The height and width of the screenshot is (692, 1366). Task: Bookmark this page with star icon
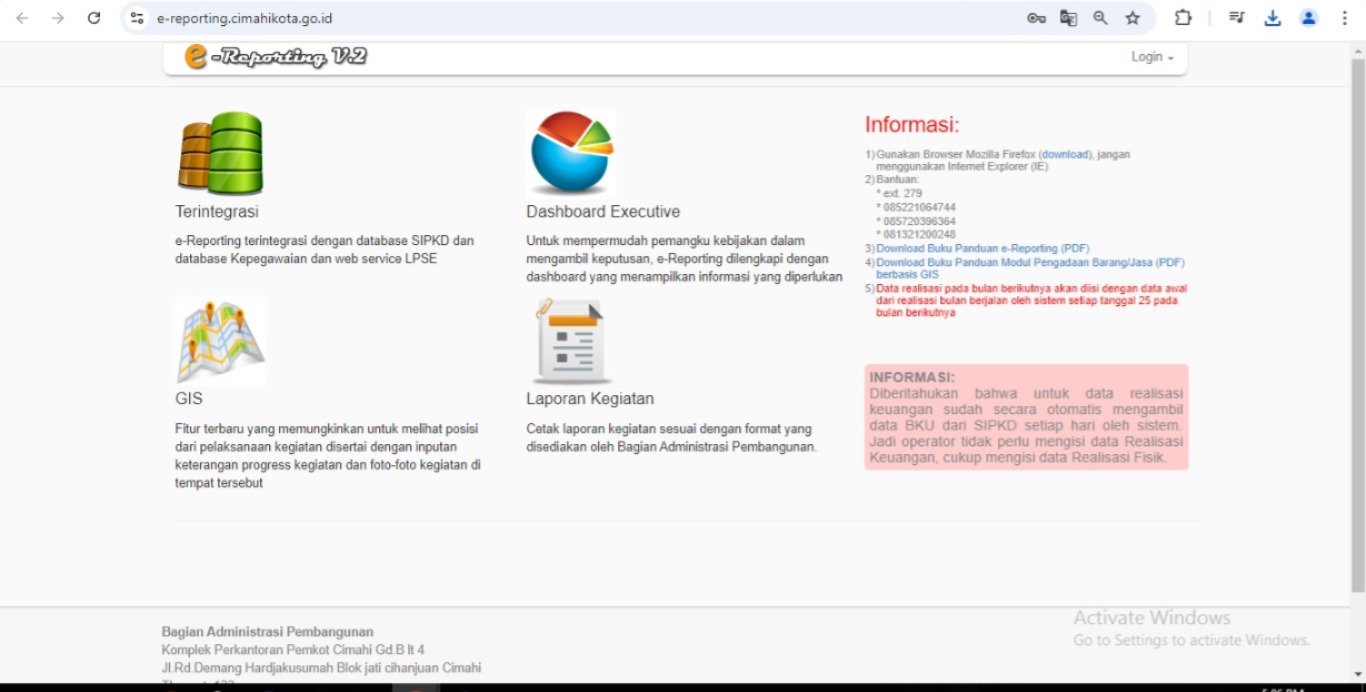pos(1132,18)
